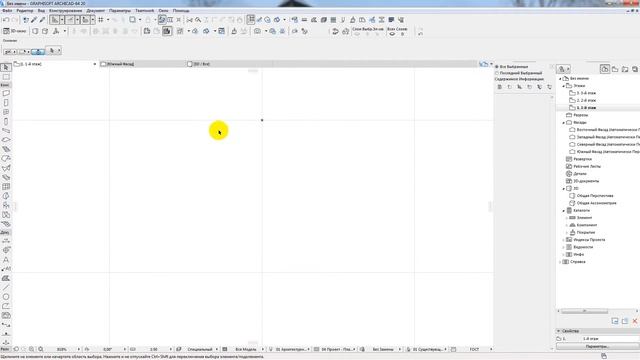Collapse the 3D node in Navigator

pos(564,189)
